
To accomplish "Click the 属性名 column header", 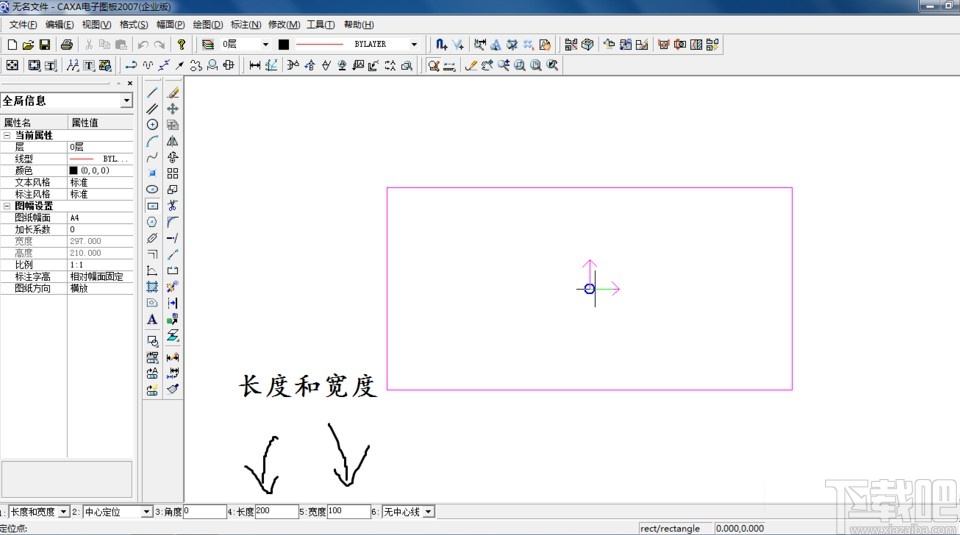I will coord(34,122).
